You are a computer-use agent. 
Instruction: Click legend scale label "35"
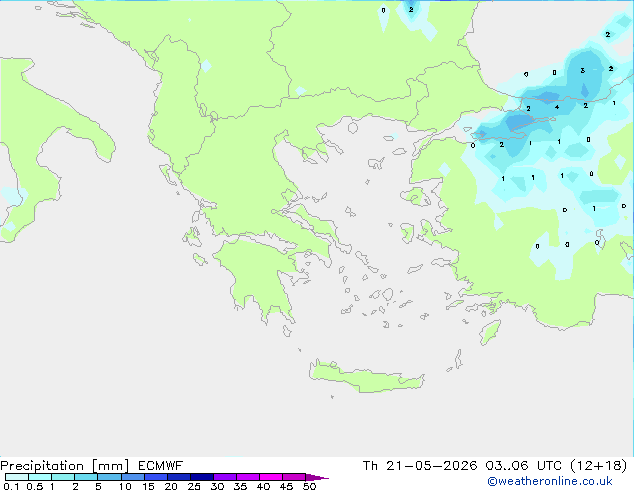pos(240,486)
